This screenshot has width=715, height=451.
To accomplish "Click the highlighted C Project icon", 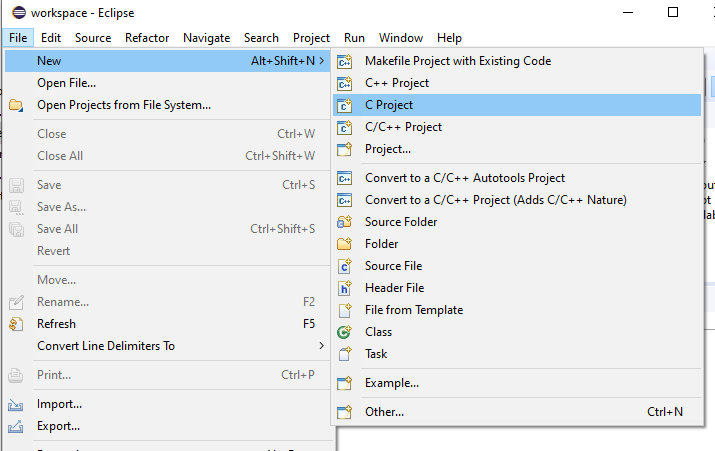I will [345, 105].
